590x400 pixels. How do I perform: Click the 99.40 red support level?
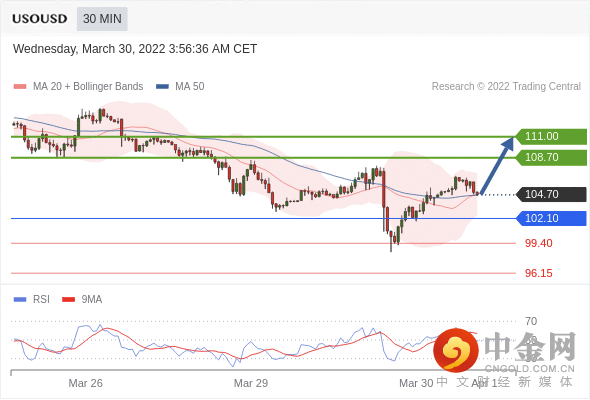(x=538, y=243)
